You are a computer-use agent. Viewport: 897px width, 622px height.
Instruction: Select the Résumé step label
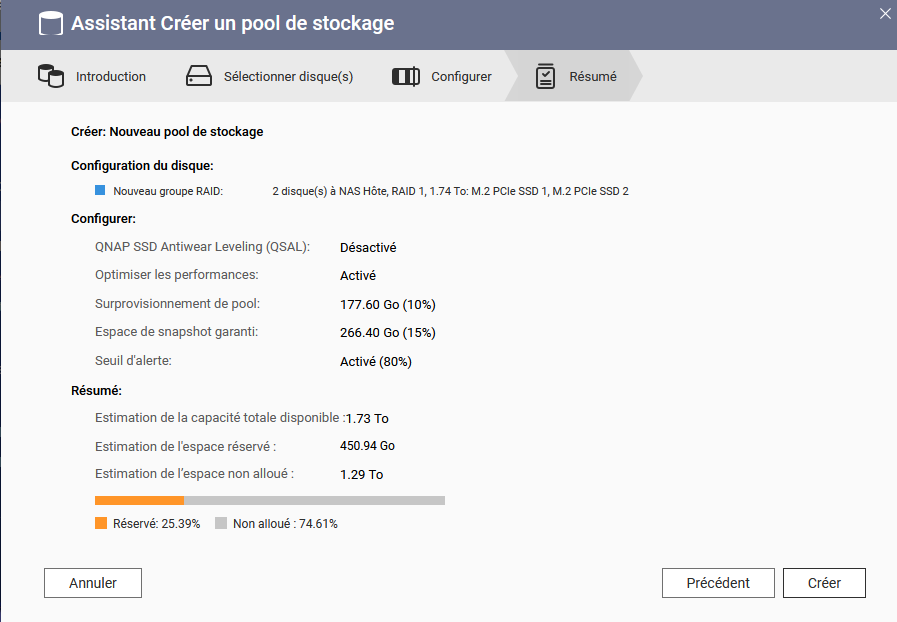(593, 76)
